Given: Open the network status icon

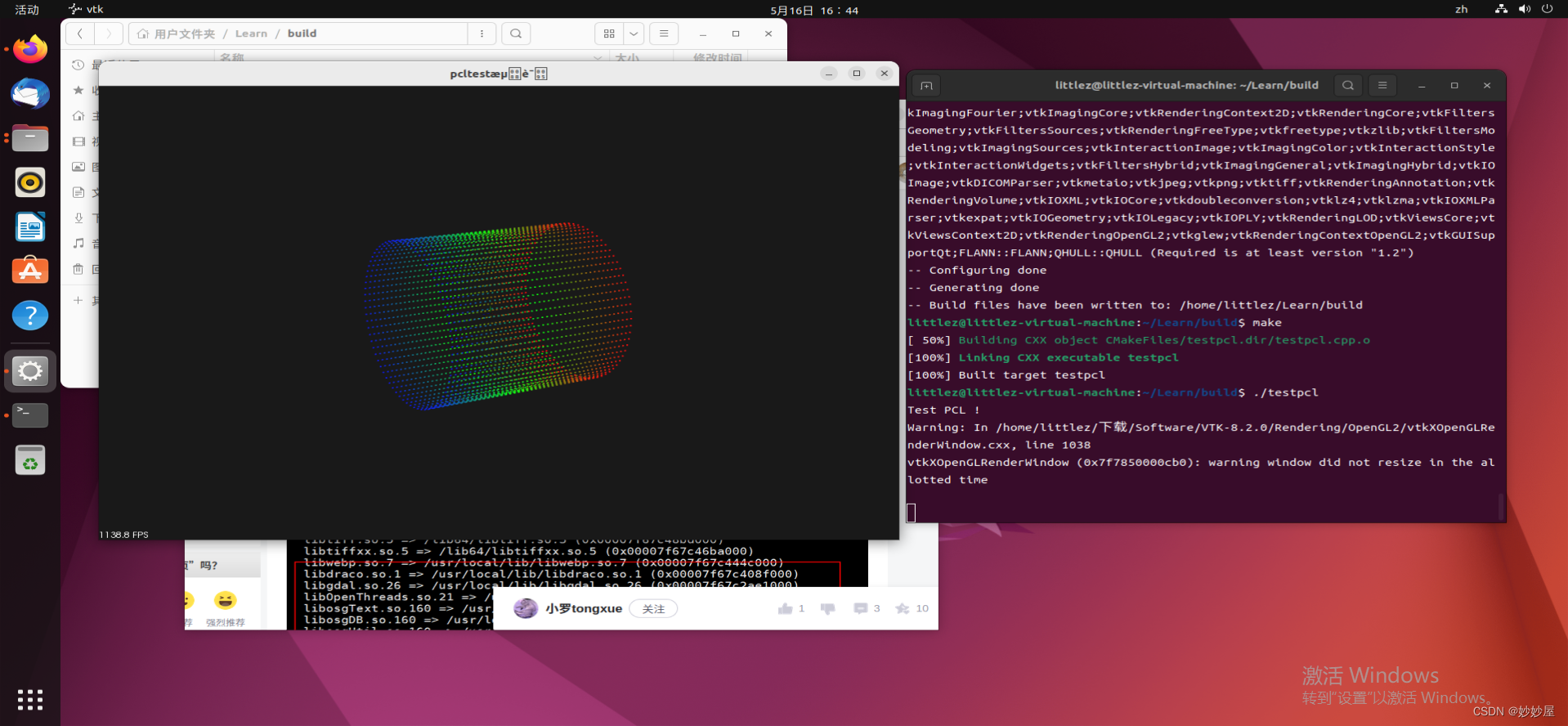Looking at the screenshot, I should click(1501, 10).
